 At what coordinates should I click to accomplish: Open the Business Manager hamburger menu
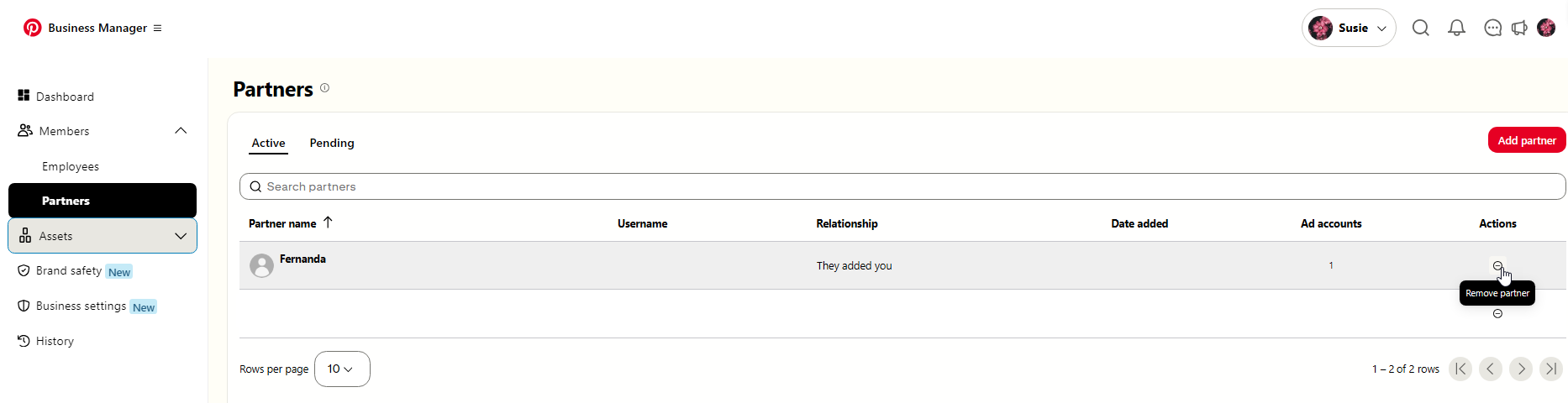pyautogui.click(x=157, y=28)
